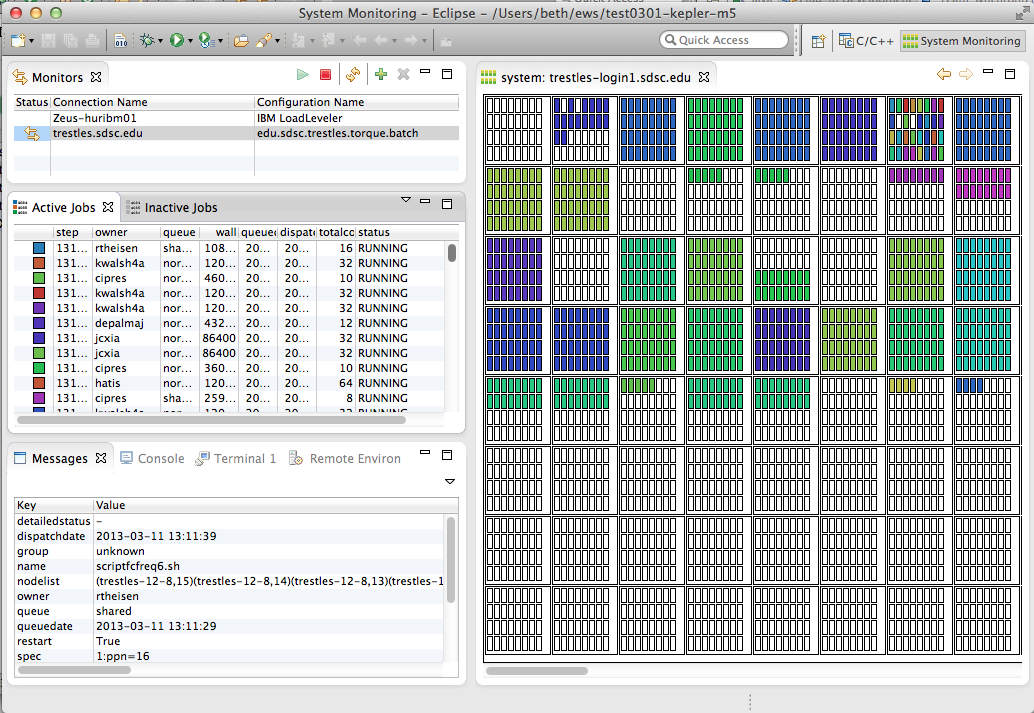The width and height of the screenshot is (1034, 713).
Task: Refresh the monitor using the orange arrows icon
Action: 353,75
